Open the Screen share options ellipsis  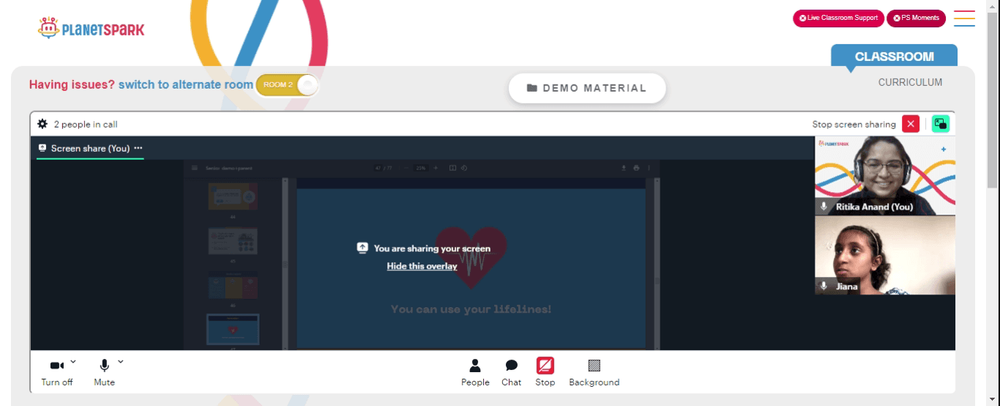[x=138, y=149]
